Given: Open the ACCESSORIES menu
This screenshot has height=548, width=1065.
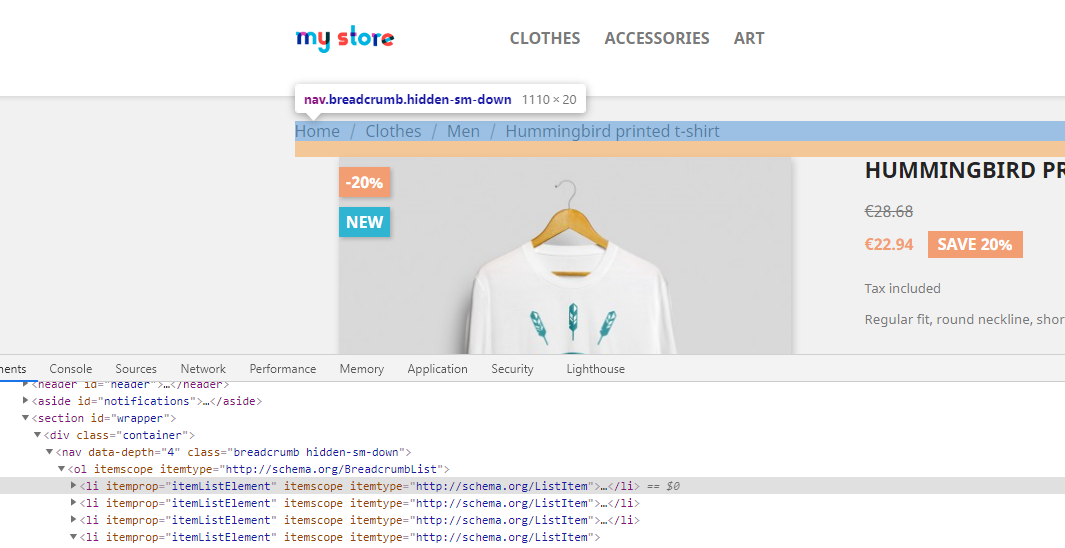Looking at the screenshot, I should [x=657, y=39].
